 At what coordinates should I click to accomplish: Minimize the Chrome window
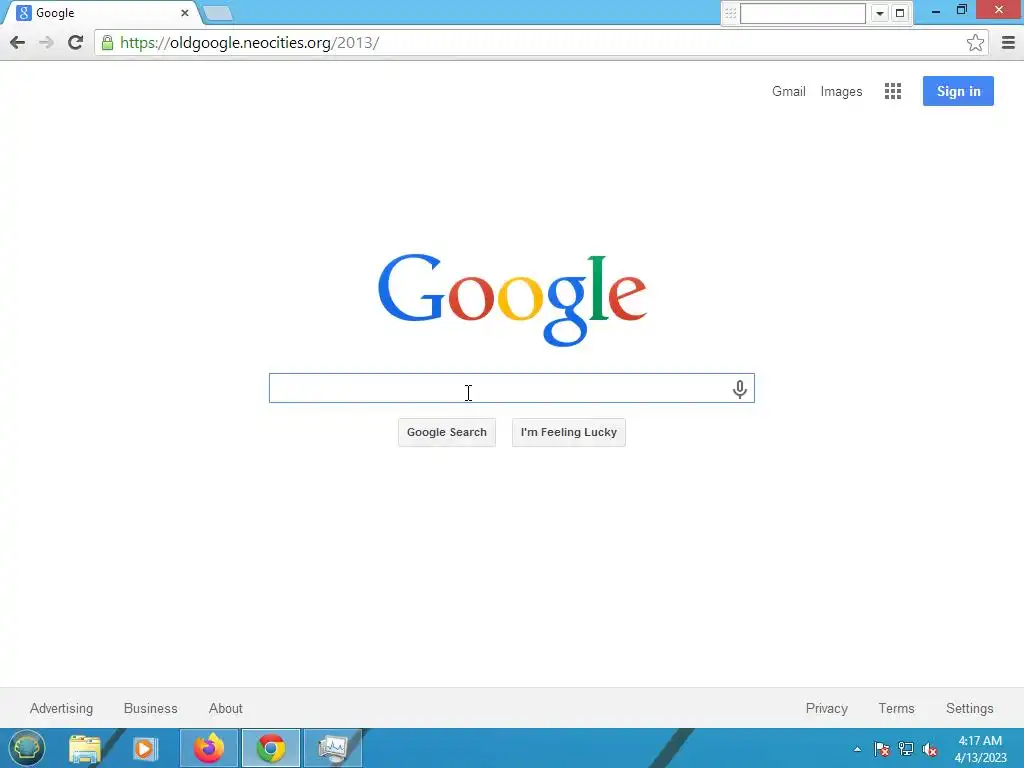(935, 10)
